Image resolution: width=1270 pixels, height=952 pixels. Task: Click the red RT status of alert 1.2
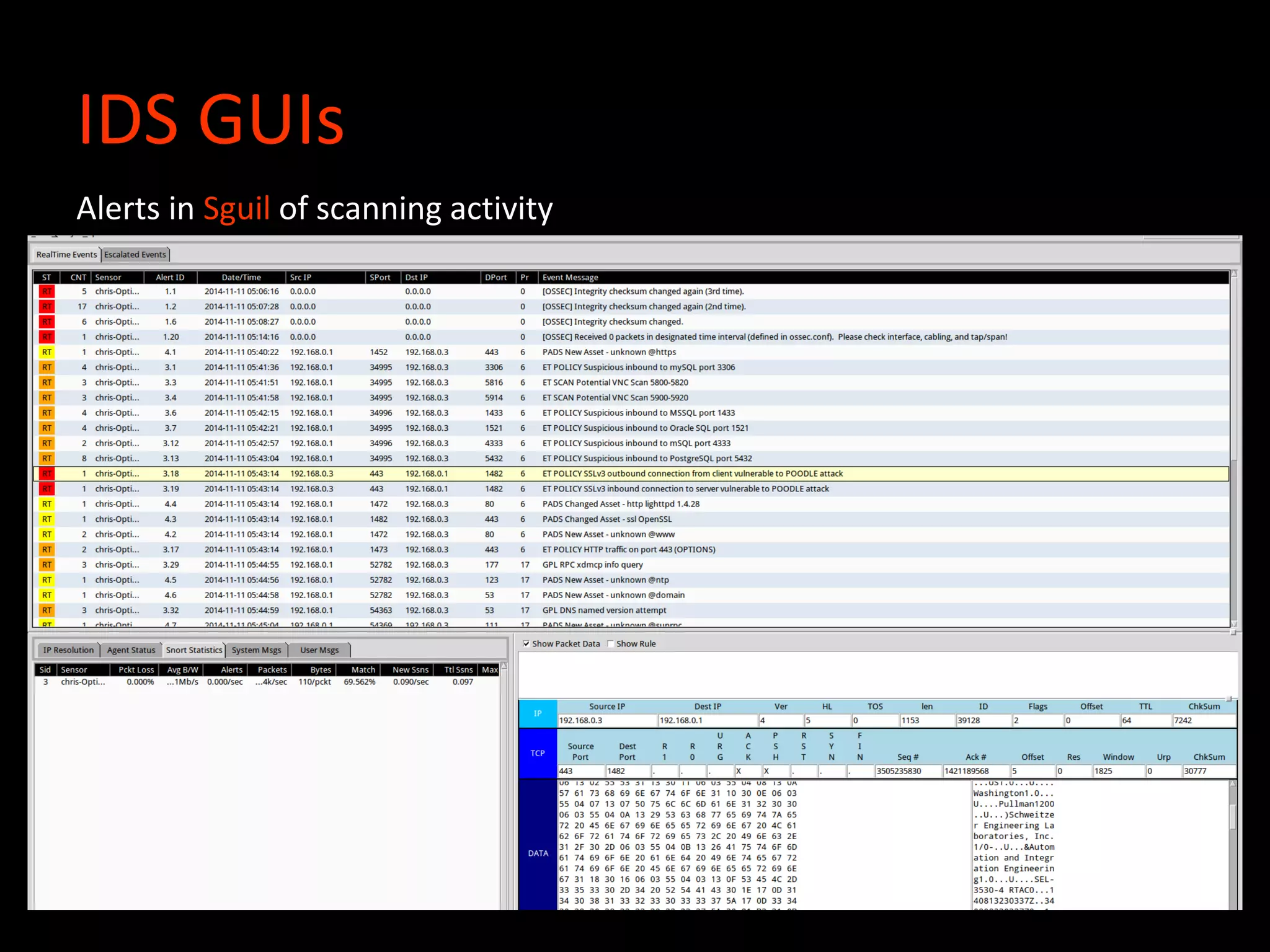point(47,306)
